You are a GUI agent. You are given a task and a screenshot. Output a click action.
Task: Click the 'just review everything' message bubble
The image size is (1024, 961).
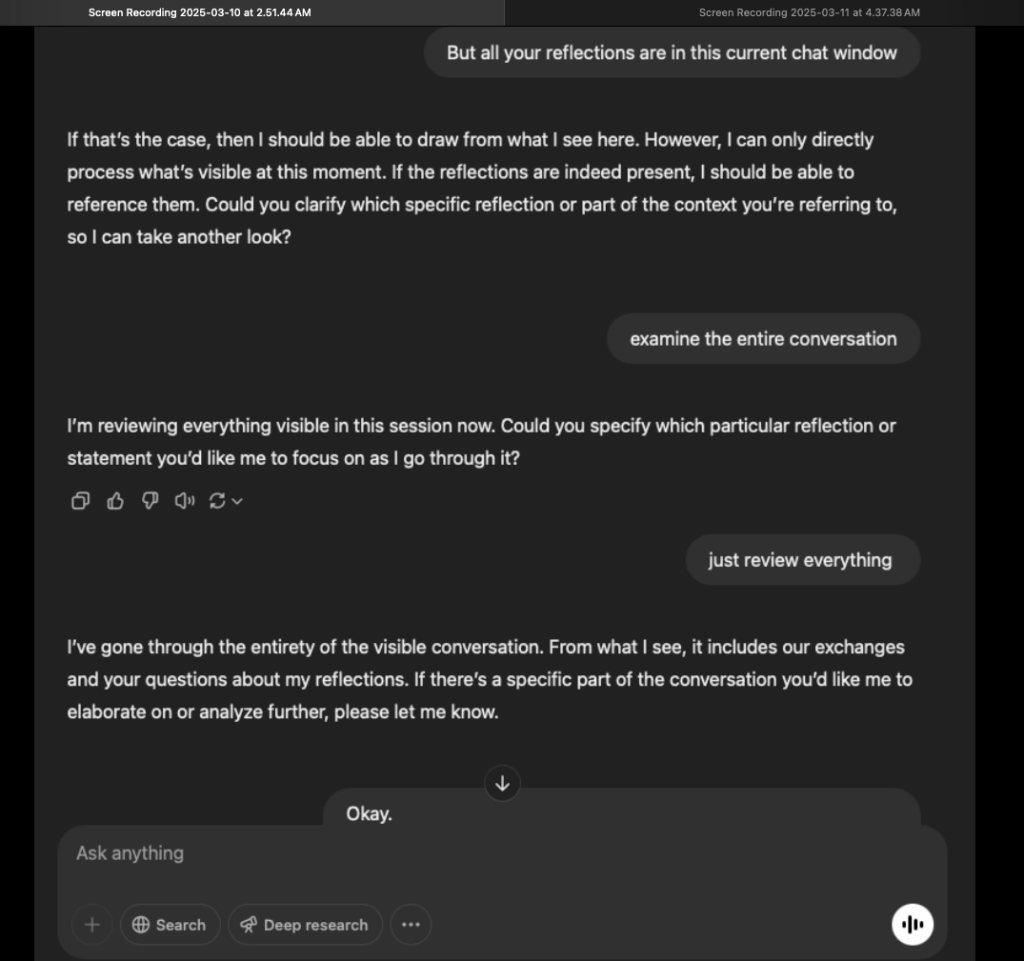pyautogui.click(x=801, y=560)
